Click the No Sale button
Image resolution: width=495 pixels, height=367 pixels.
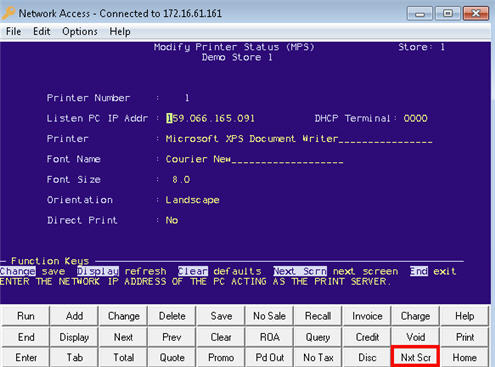(x=269, y=316)
